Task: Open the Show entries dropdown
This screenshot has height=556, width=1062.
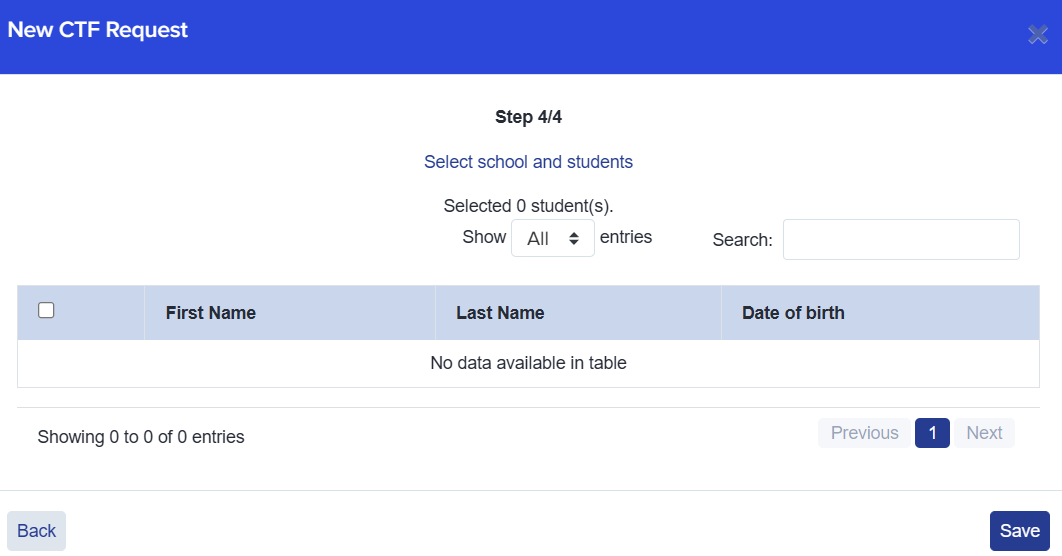Action: click(x=552, y=239)
